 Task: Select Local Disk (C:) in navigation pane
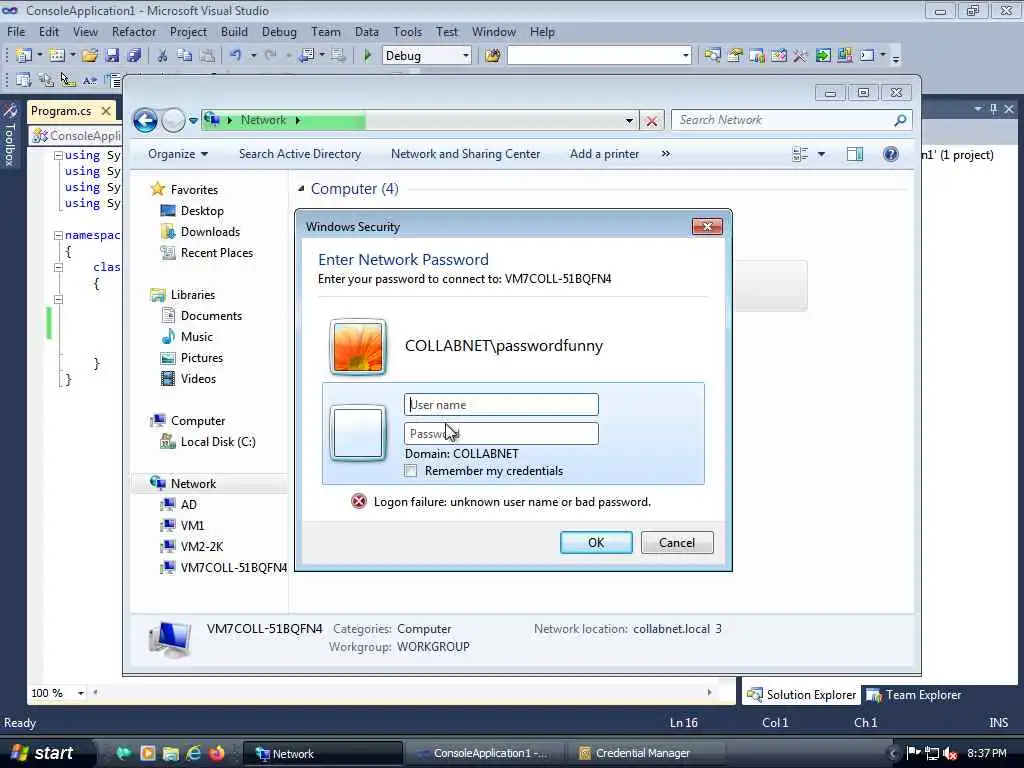217,442
